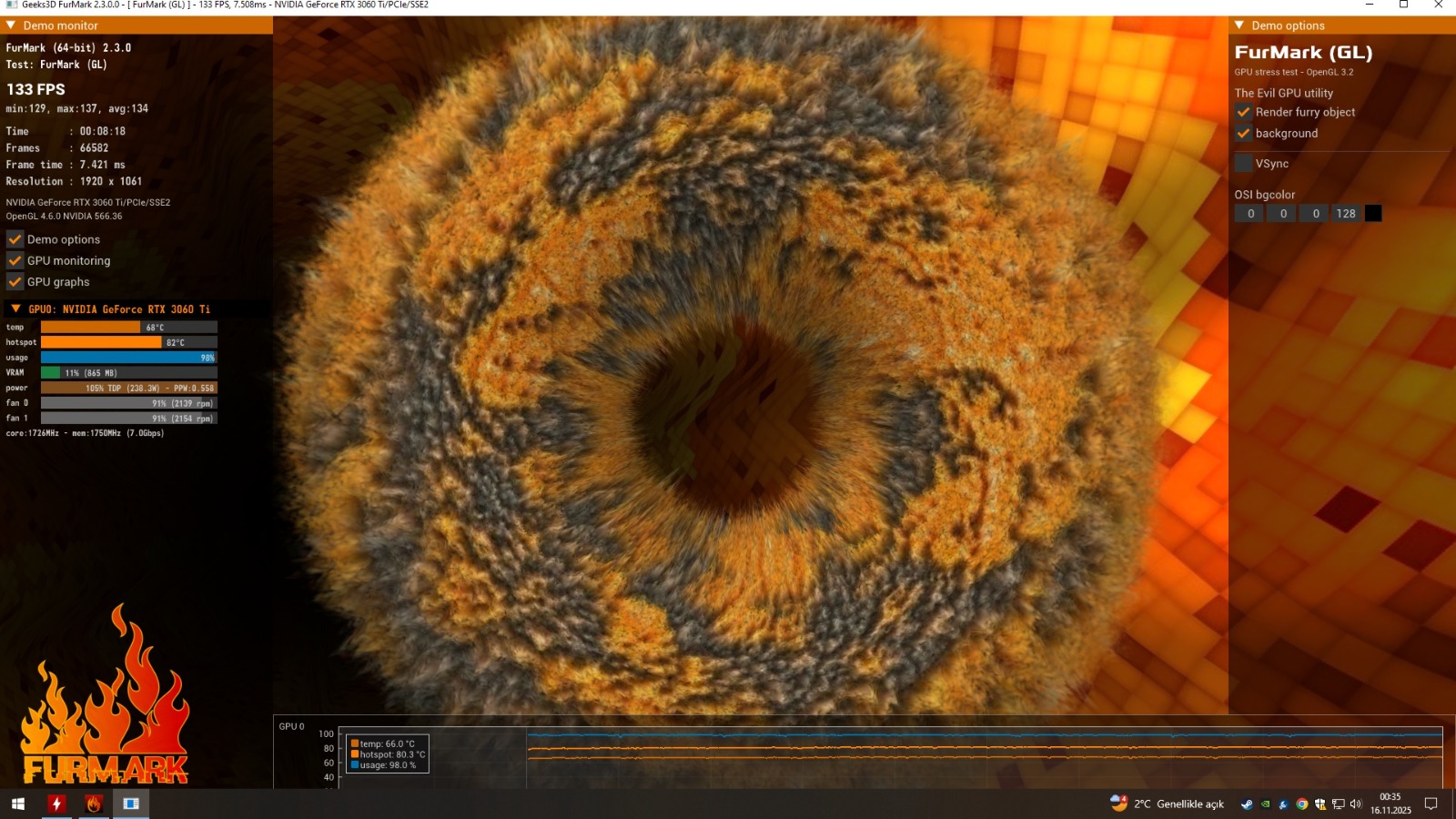The height and width of the screenshot is (819, 1456).
Task: Collapse the Demo options panel header
Action: (1239, 25)
